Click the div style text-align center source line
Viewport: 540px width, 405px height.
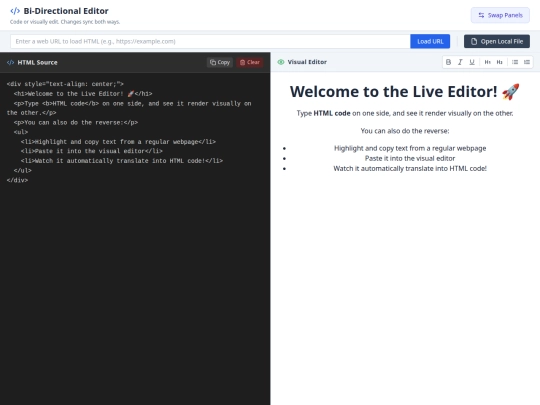coord(65,84)
